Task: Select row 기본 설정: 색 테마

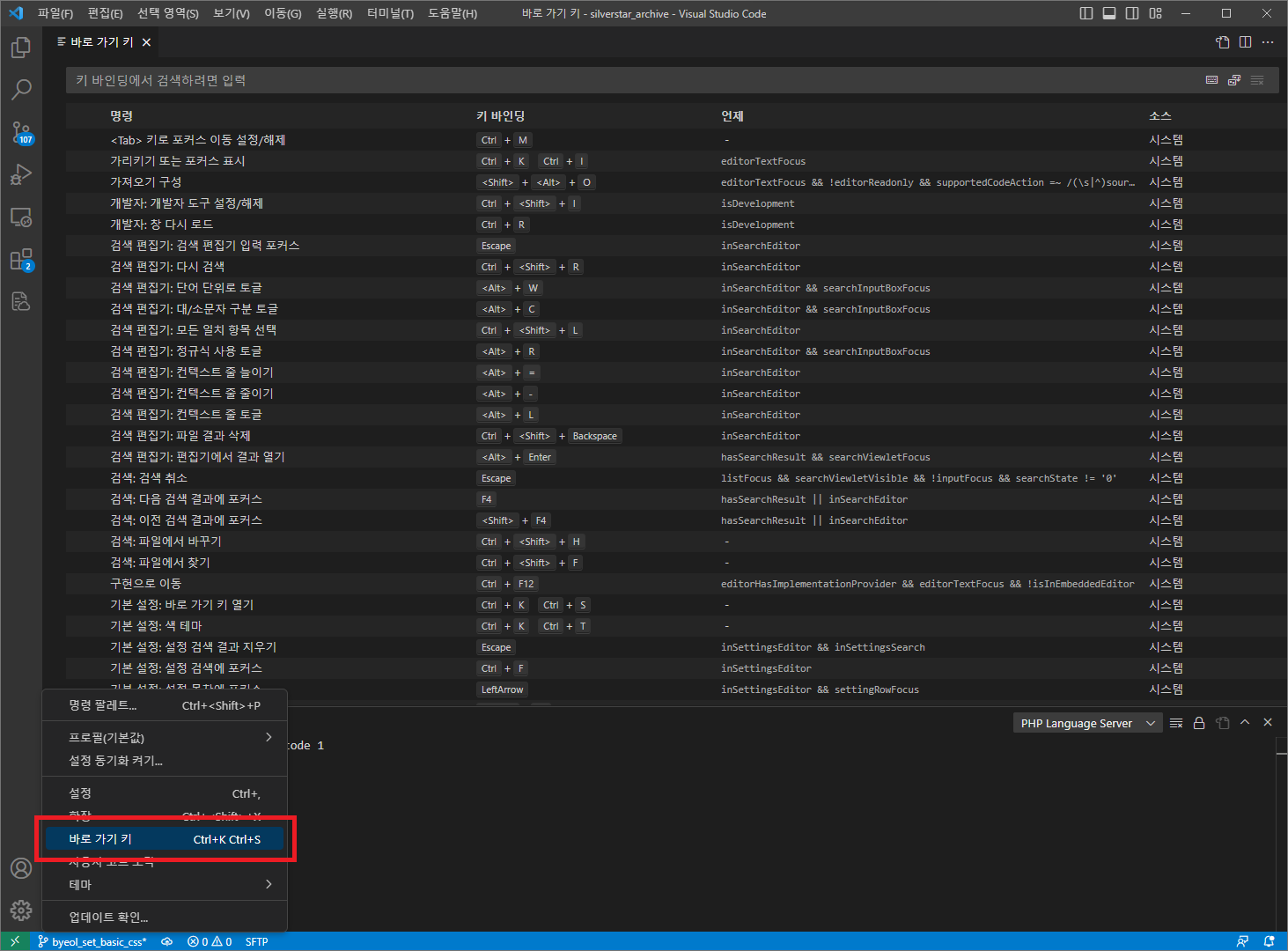Action: tap(673, 626)
